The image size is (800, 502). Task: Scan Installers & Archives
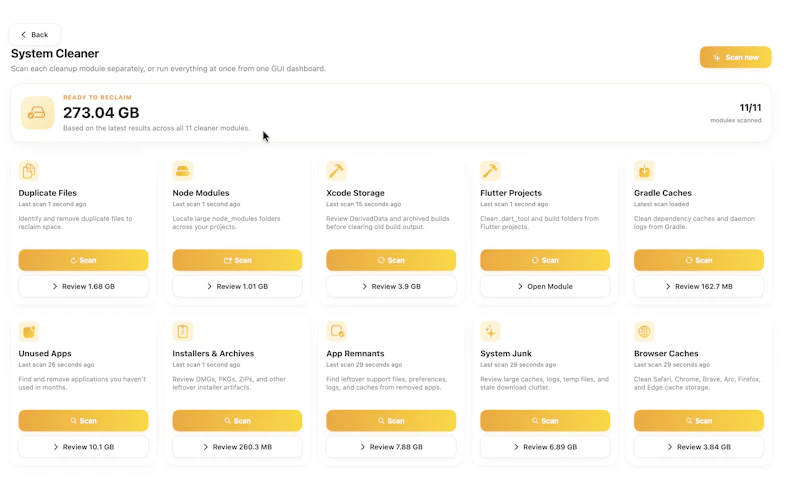237,421
